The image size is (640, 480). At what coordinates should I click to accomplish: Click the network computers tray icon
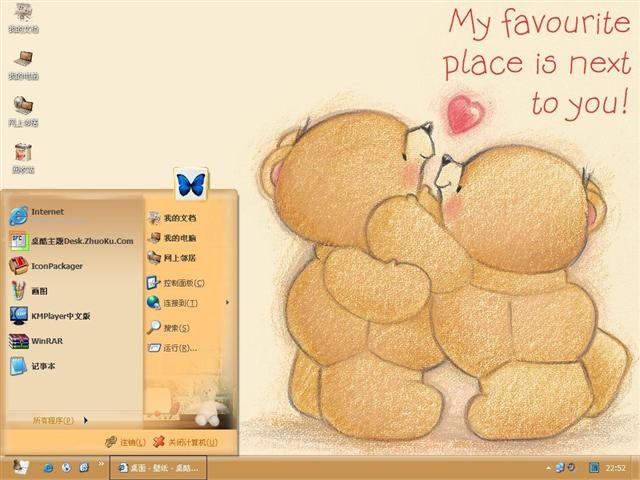[560, 467]
